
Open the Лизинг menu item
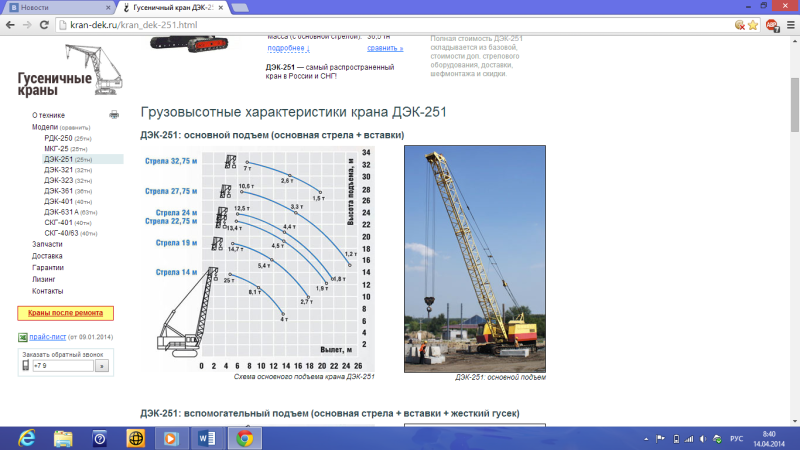(43, 280)
